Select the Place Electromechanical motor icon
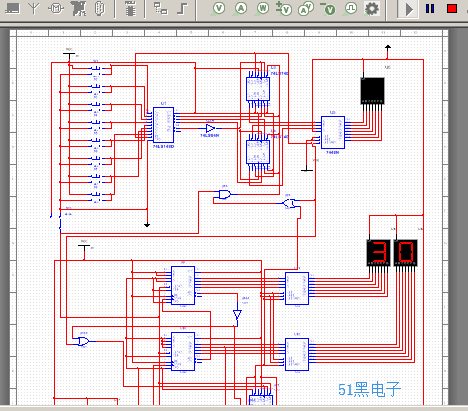Screen dimensions: 468x411 pos(56,9)
